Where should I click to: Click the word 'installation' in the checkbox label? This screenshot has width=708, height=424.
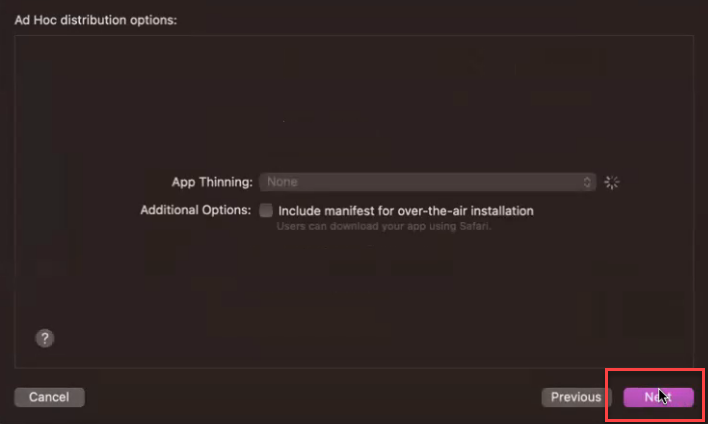point(502,211)
